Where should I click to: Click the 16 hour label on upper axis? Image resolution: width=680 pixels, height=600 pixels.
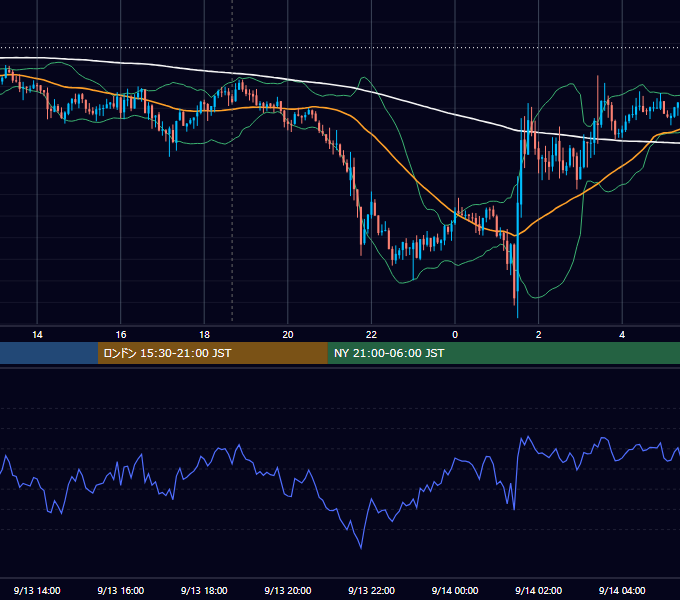(x=121, y=335)
